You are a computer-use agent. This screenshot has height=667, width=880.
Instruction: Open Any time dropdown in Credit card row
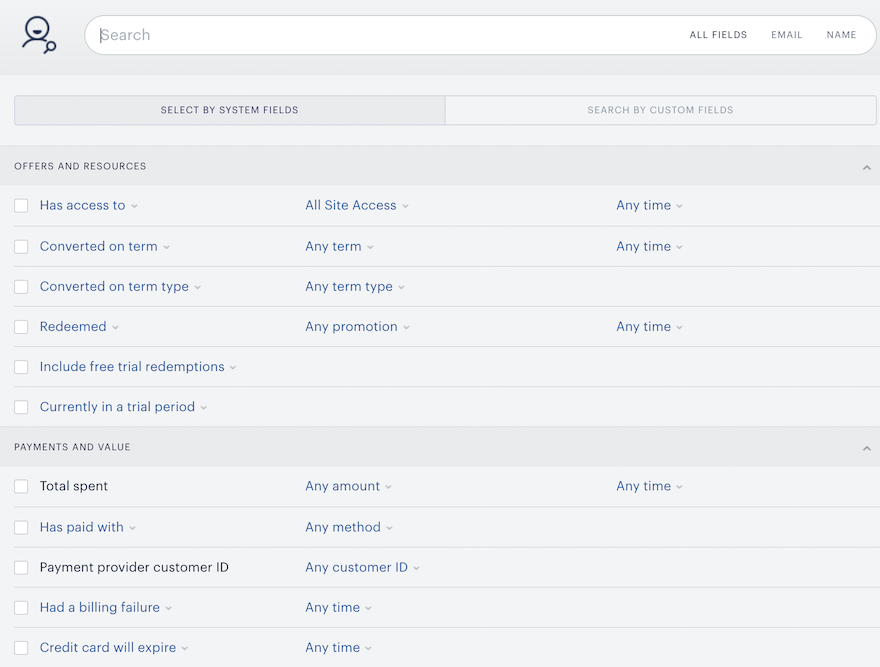coord(338,648)
